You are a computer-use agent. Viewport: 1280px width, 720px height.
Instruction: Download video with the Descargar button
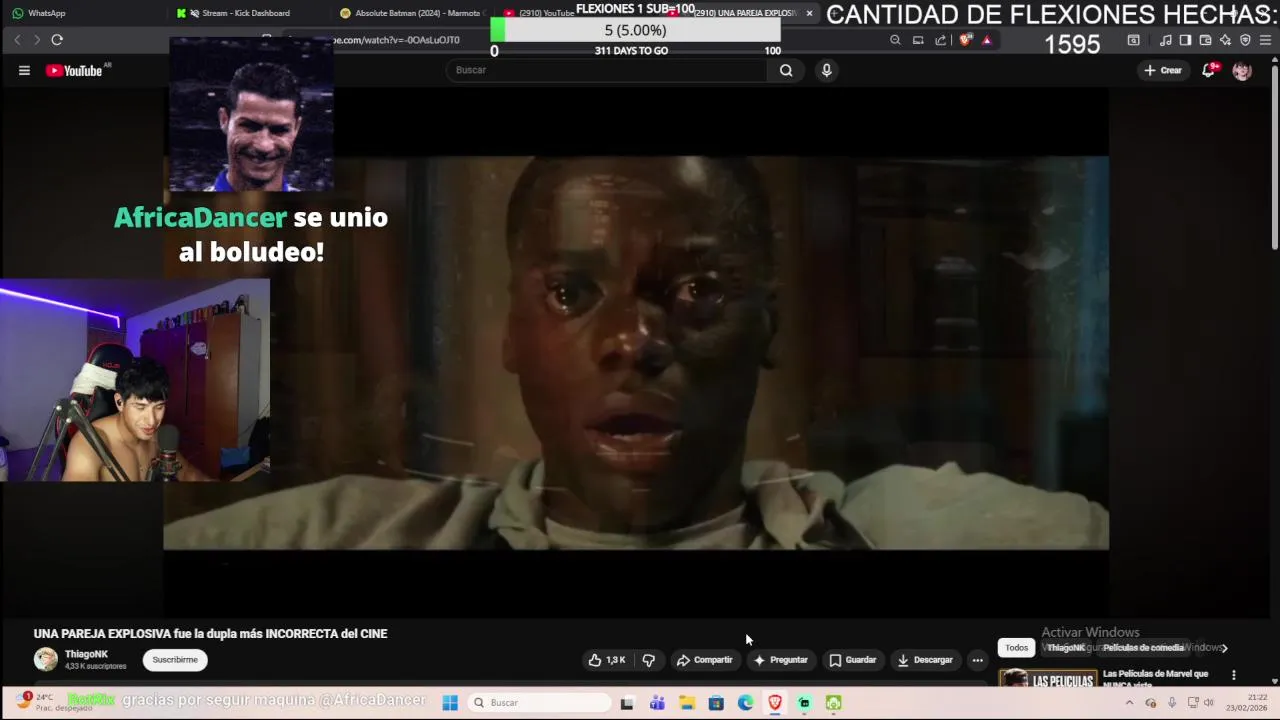[925, 660]
